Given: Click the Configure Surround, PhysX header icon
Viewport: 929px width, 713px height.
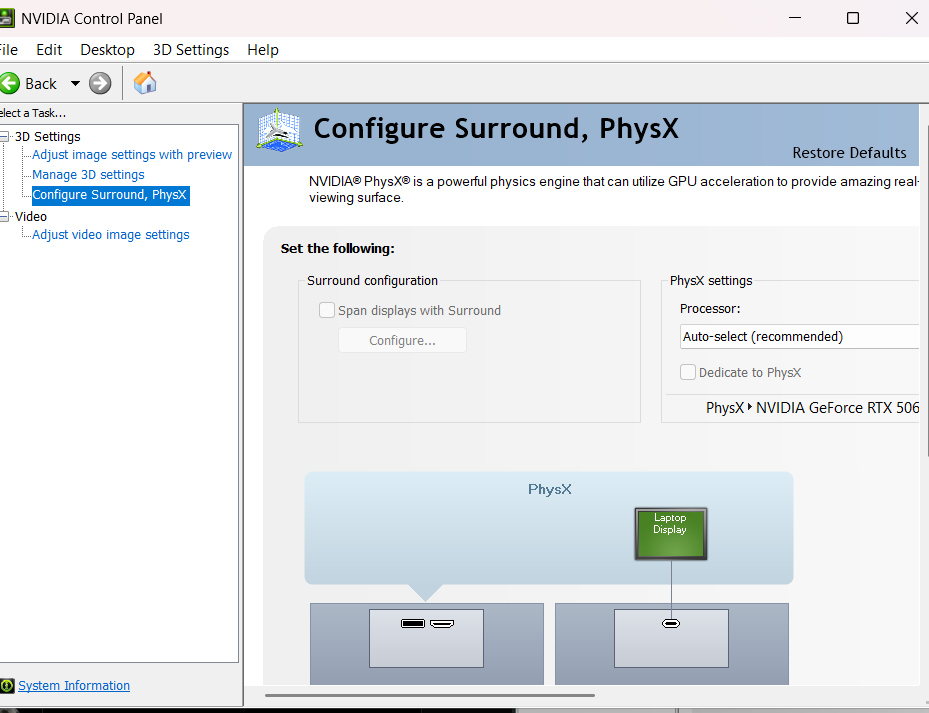Looking at the screenshot, I should (280, 130).
